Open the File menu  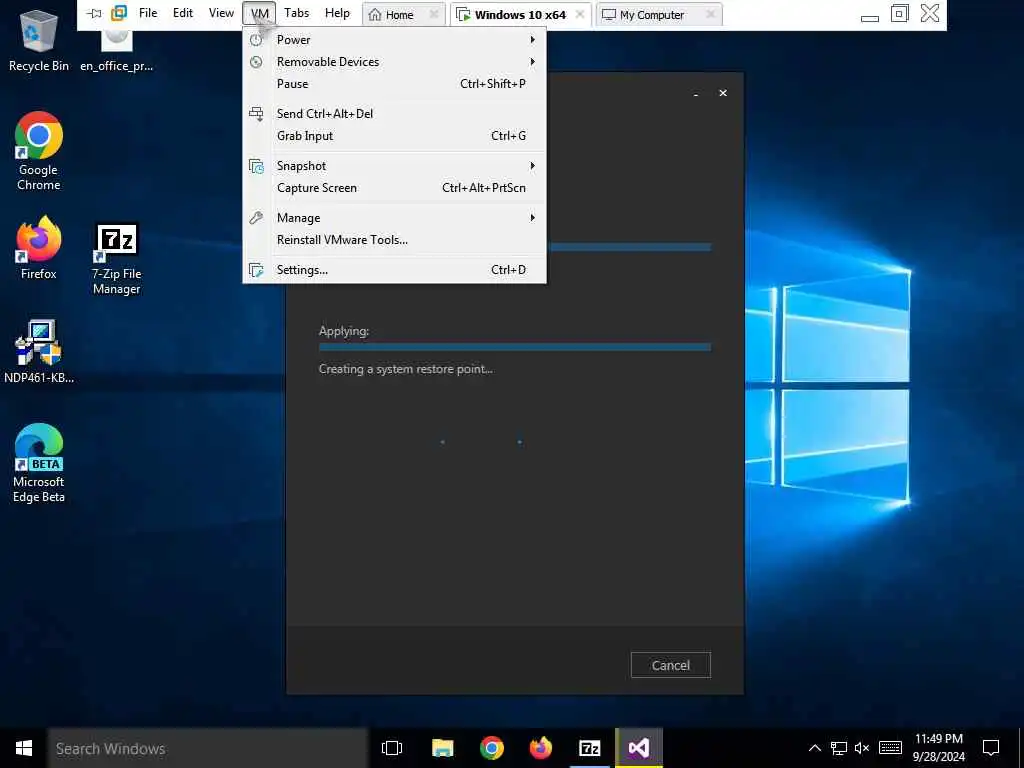[148, 13]
